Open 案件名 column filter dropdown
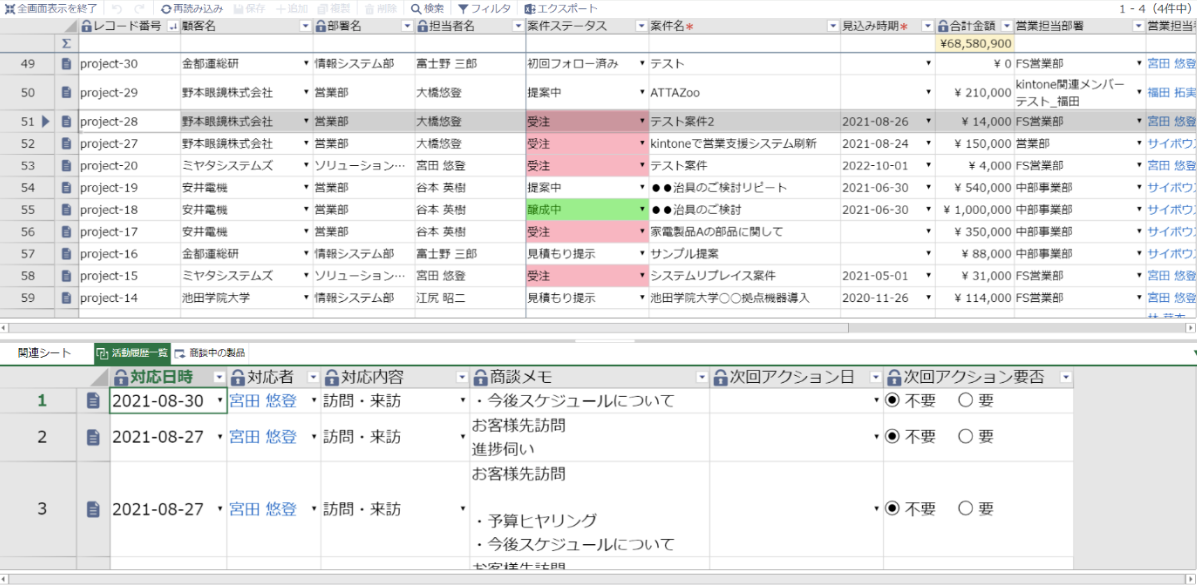Image resolution: width=1197 pixels, height=588 pixels. pos(833,26)
